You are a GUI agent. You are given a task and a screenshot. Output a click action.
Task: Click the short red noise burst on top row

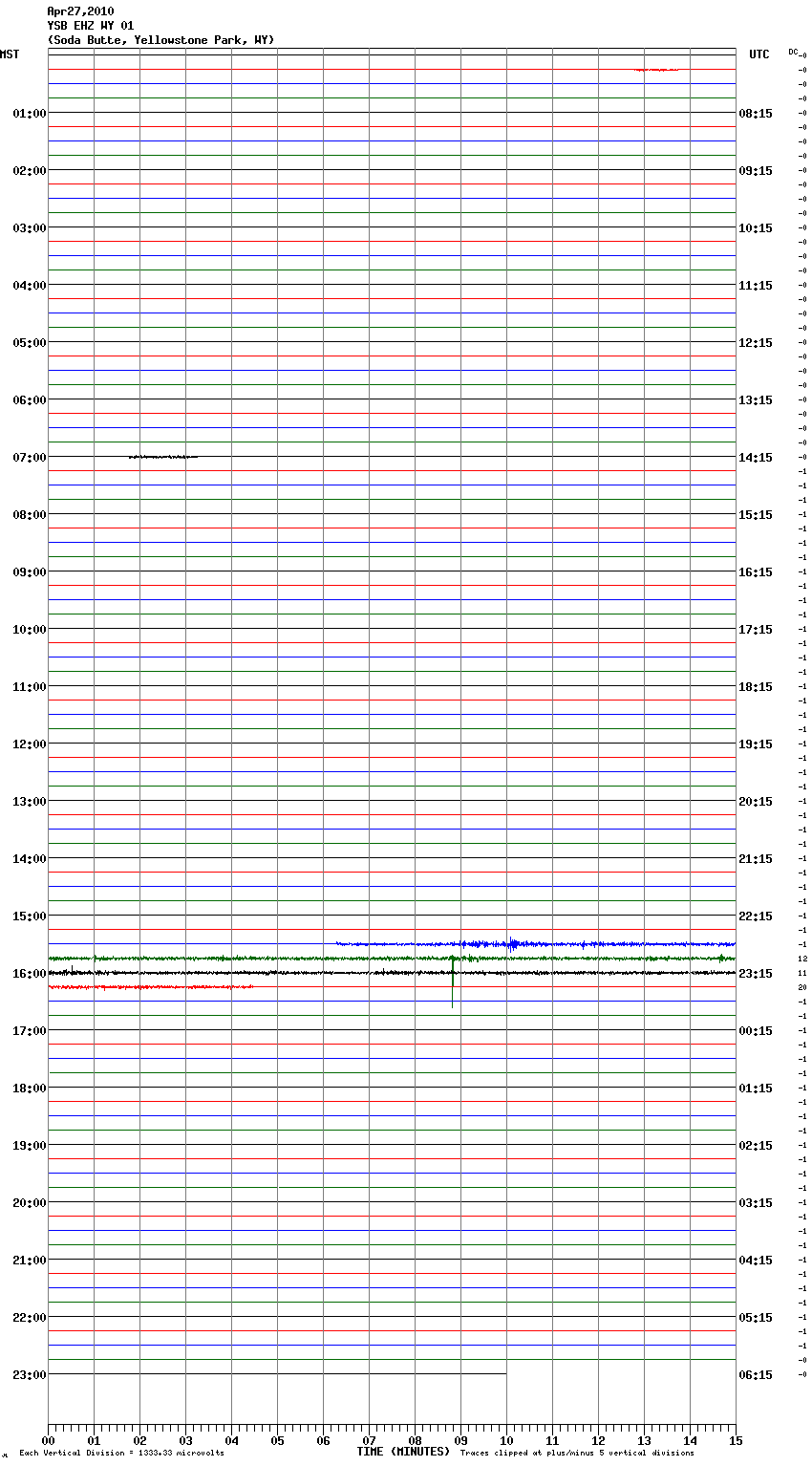[656, 70]
